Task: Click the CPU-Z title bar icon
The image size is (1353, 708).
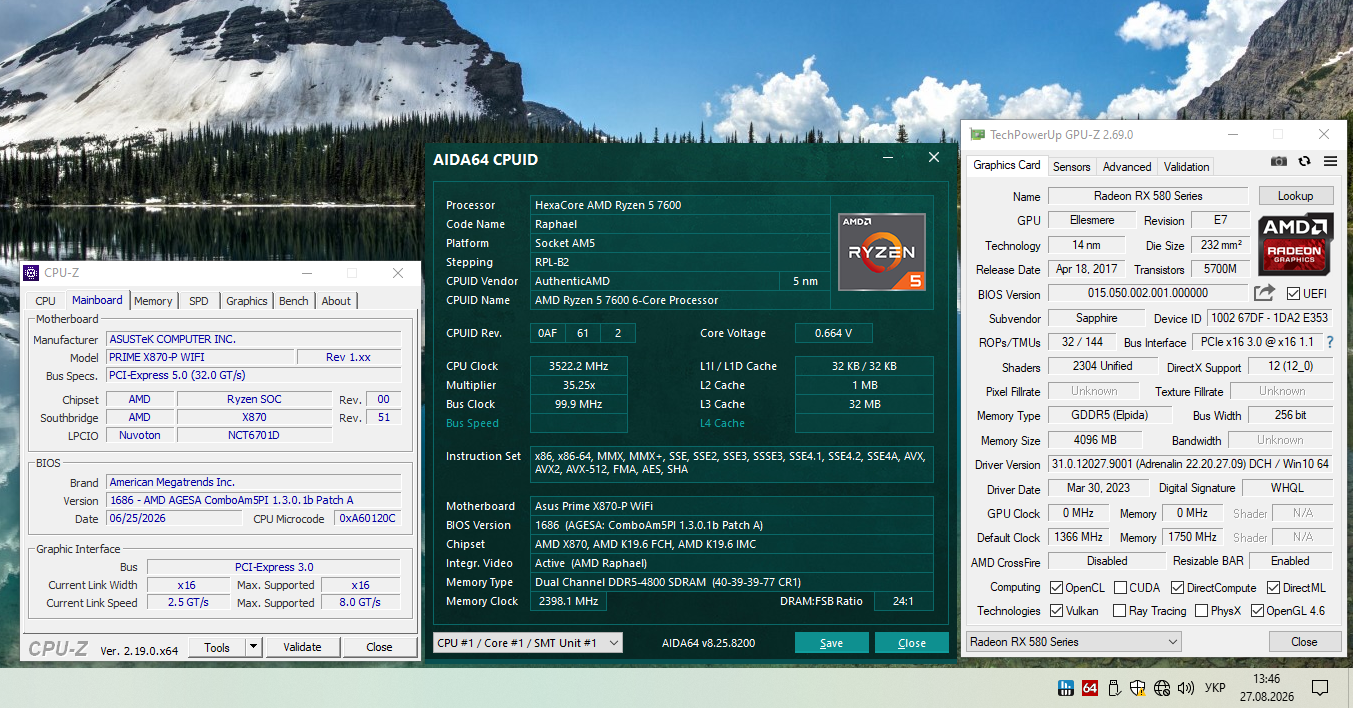Action: [x=33, y=273]
